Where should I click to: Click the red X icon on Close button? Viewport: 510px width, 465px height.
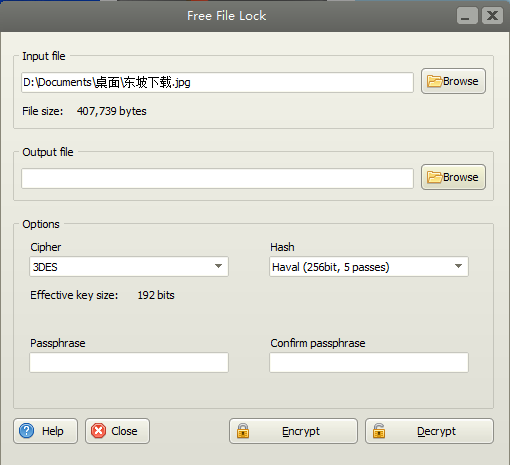(x=99, y=431)
